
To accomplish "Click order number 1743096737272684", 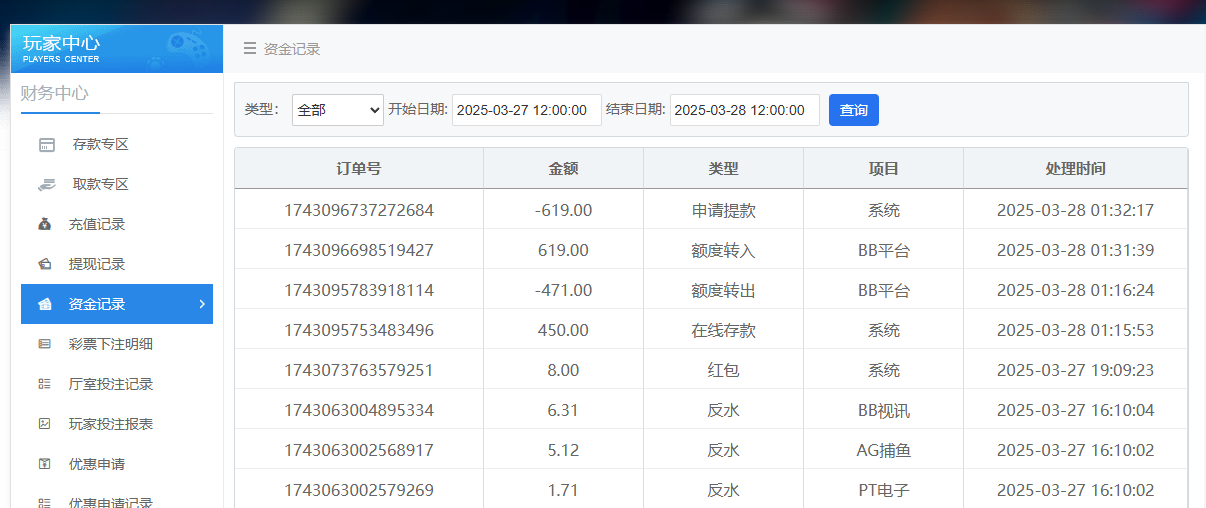I will [359, 210].
